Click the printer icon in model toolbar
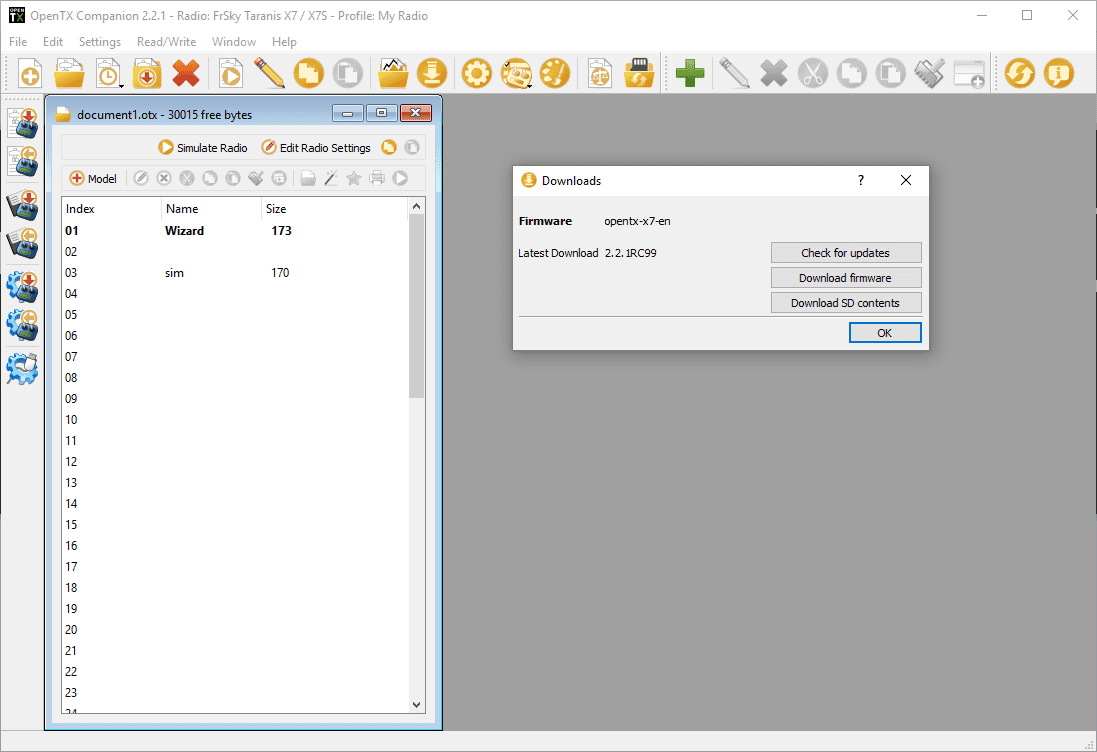 pos(377,178)
